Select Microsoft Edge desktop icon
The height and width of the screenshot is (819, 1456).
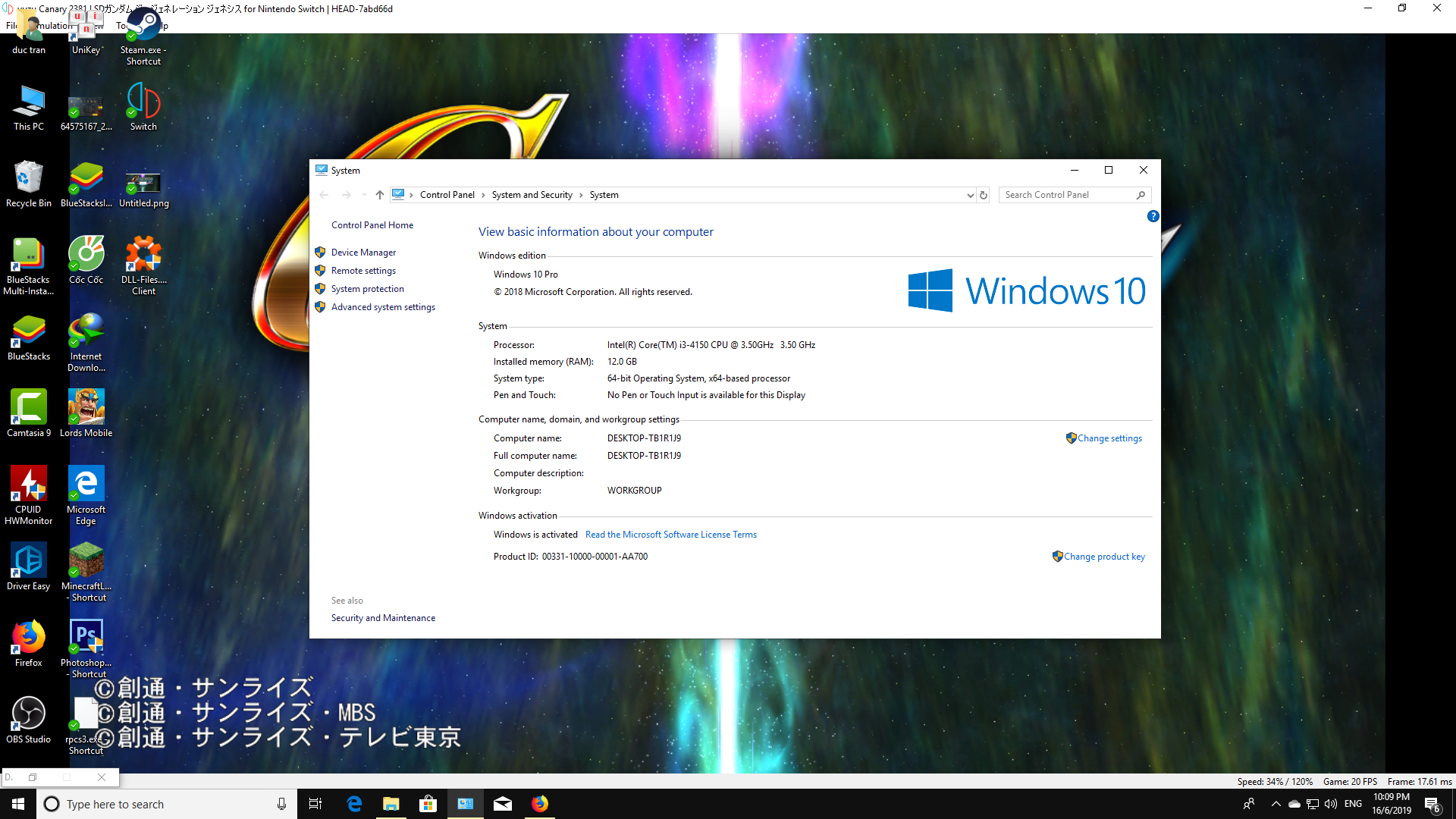(x=86, y=496)
